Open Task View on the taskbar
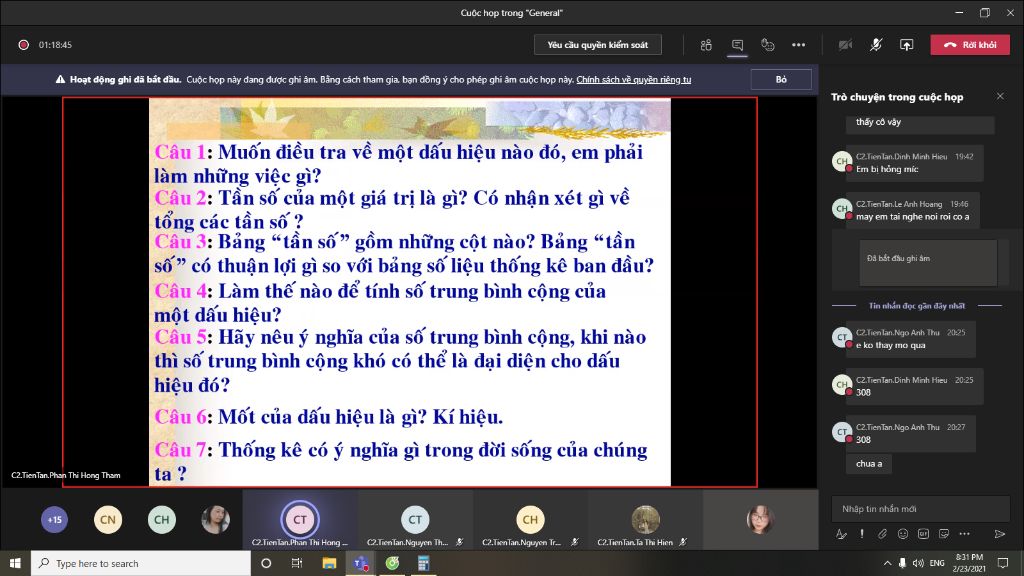Image resolution: width=1024 pixels, height=576 pixels. click(x=296, y=563)
